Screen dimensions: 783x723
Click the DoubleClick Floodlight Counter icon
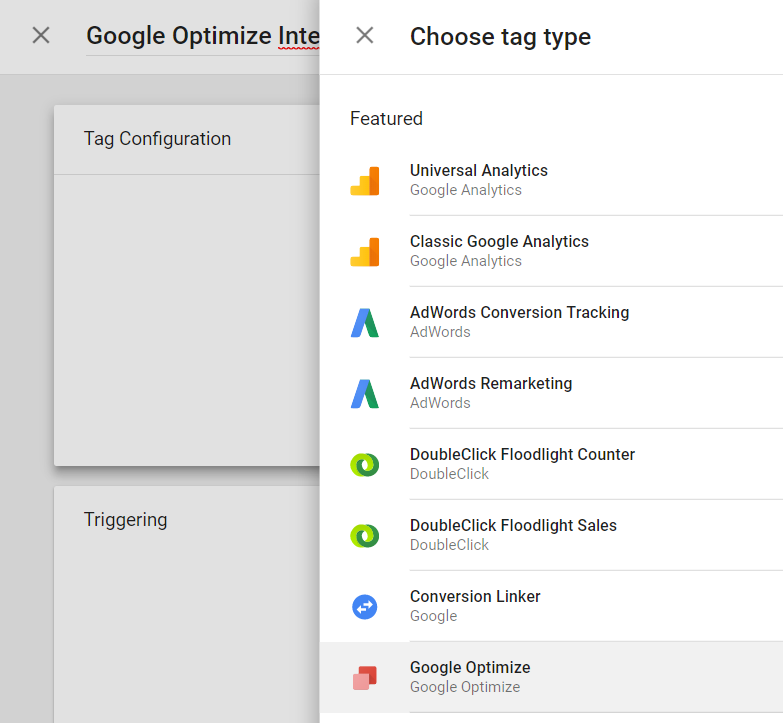click(365, 464)
